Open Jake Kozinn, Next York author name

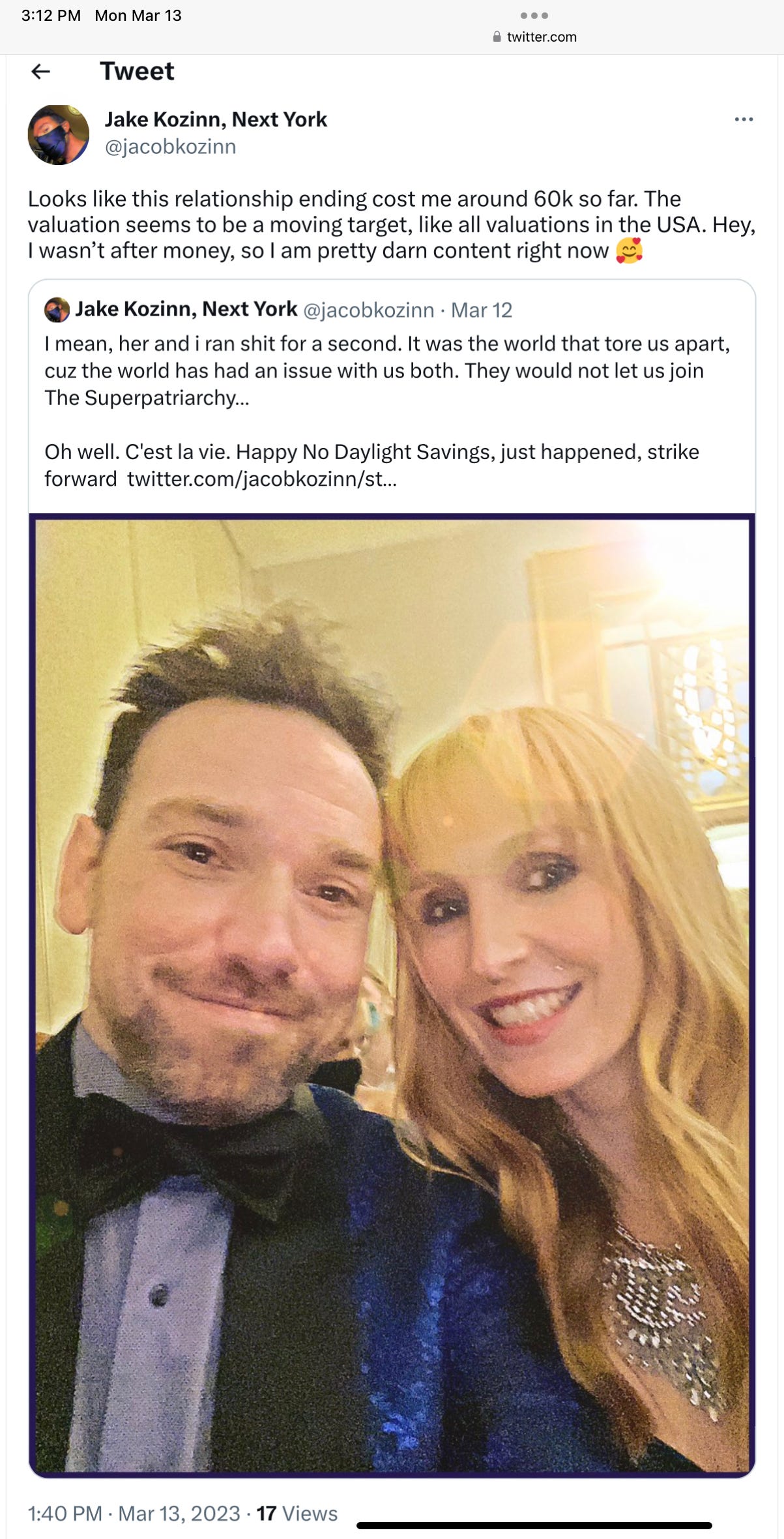pyautogui.click(x=216, y=119)
